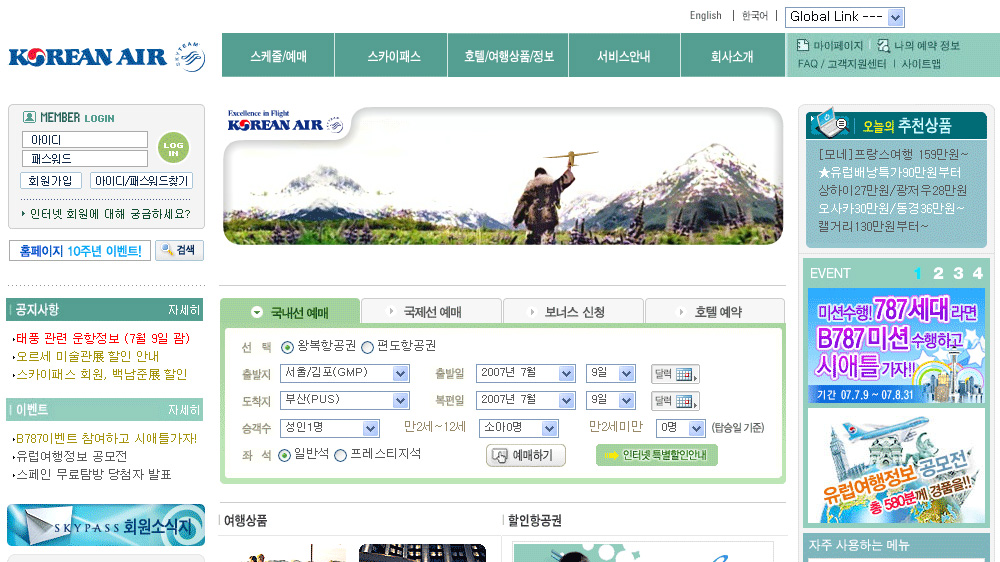Switch language to English
1000x562 pixels.
tap(705, 15)
